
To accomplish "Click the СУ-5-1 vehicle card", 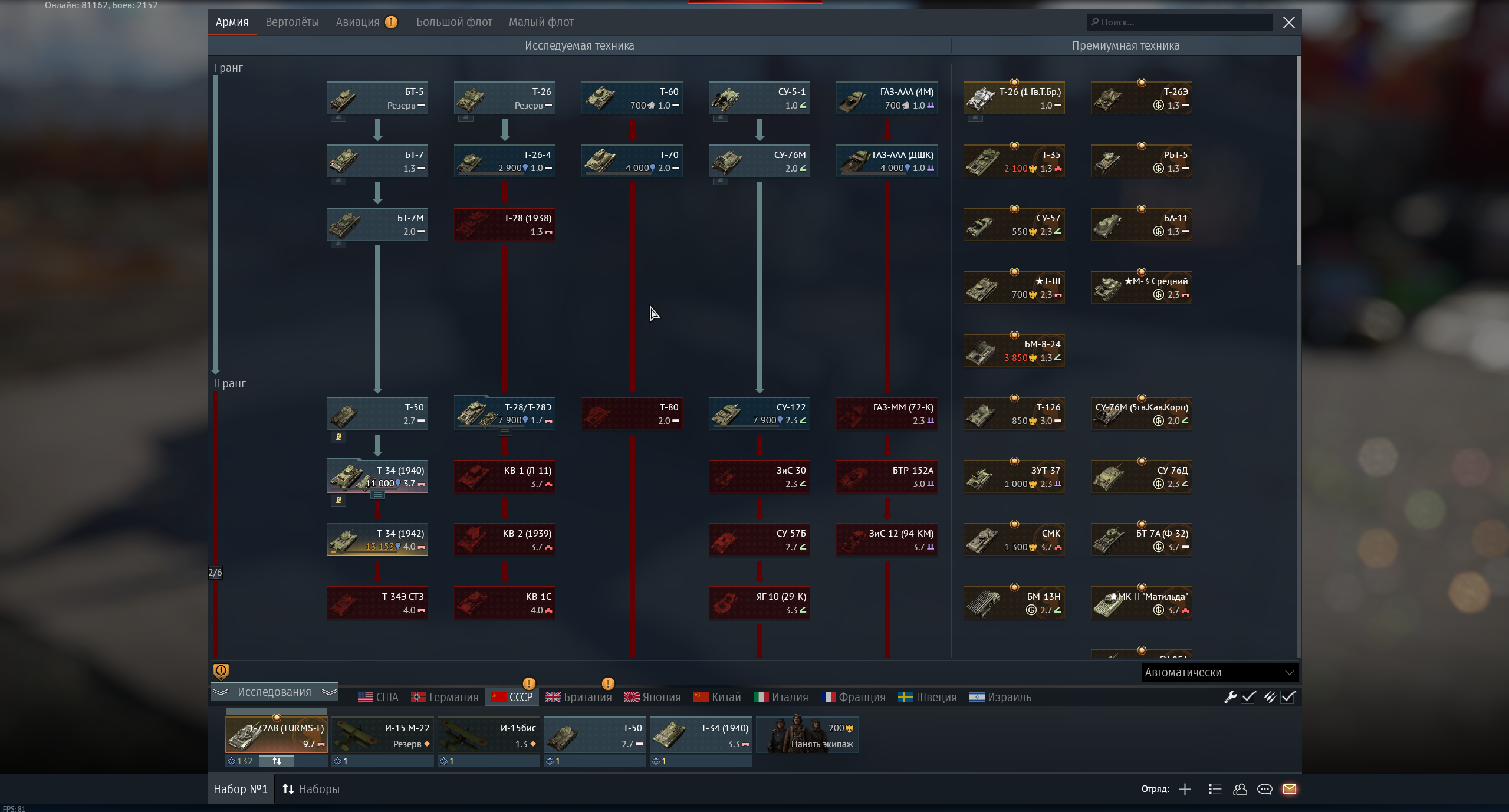I will pyautogui.click(x=760, y=98).
